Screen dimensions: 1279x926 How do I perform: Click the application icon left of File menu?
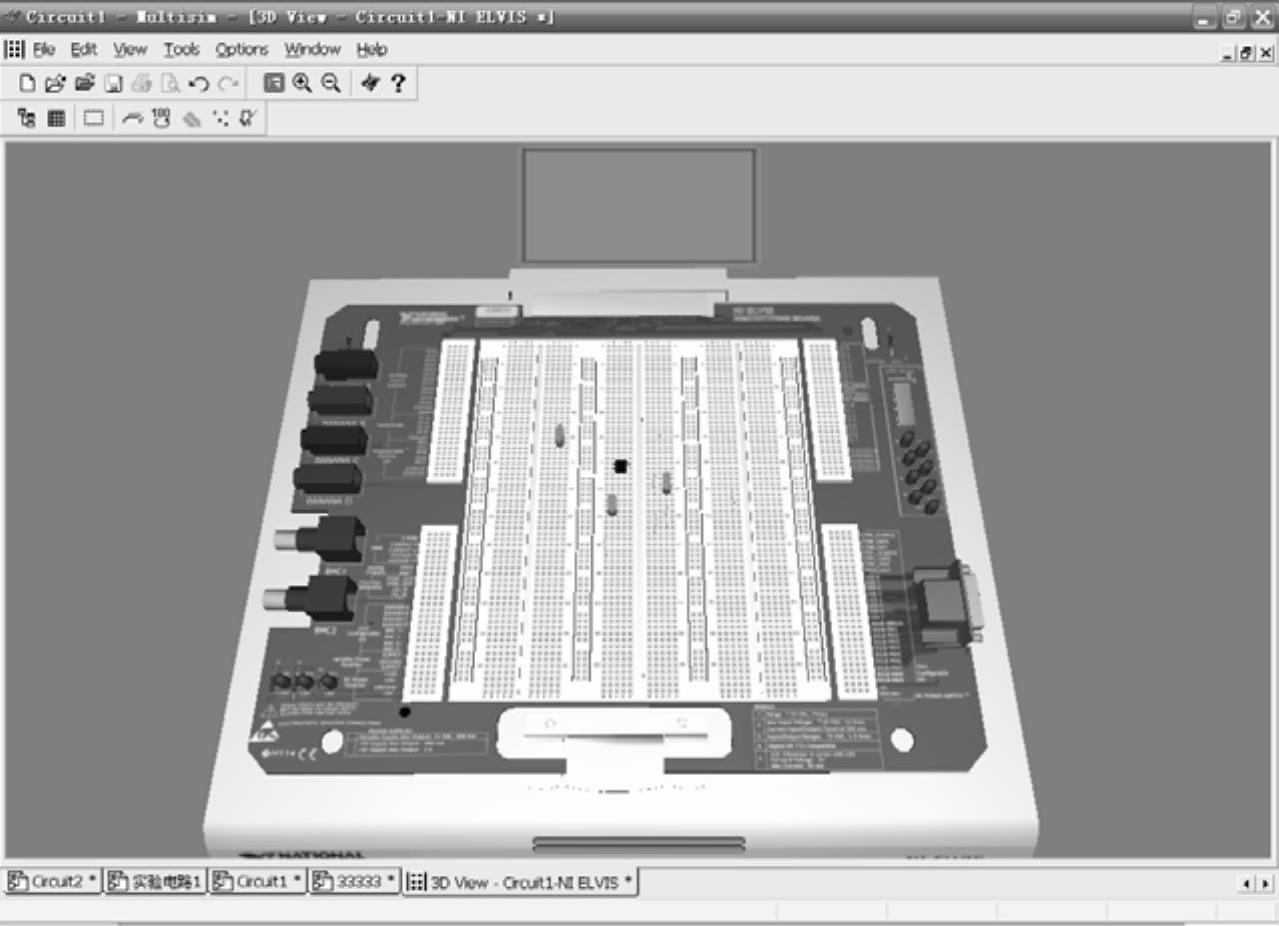point(14,49)
